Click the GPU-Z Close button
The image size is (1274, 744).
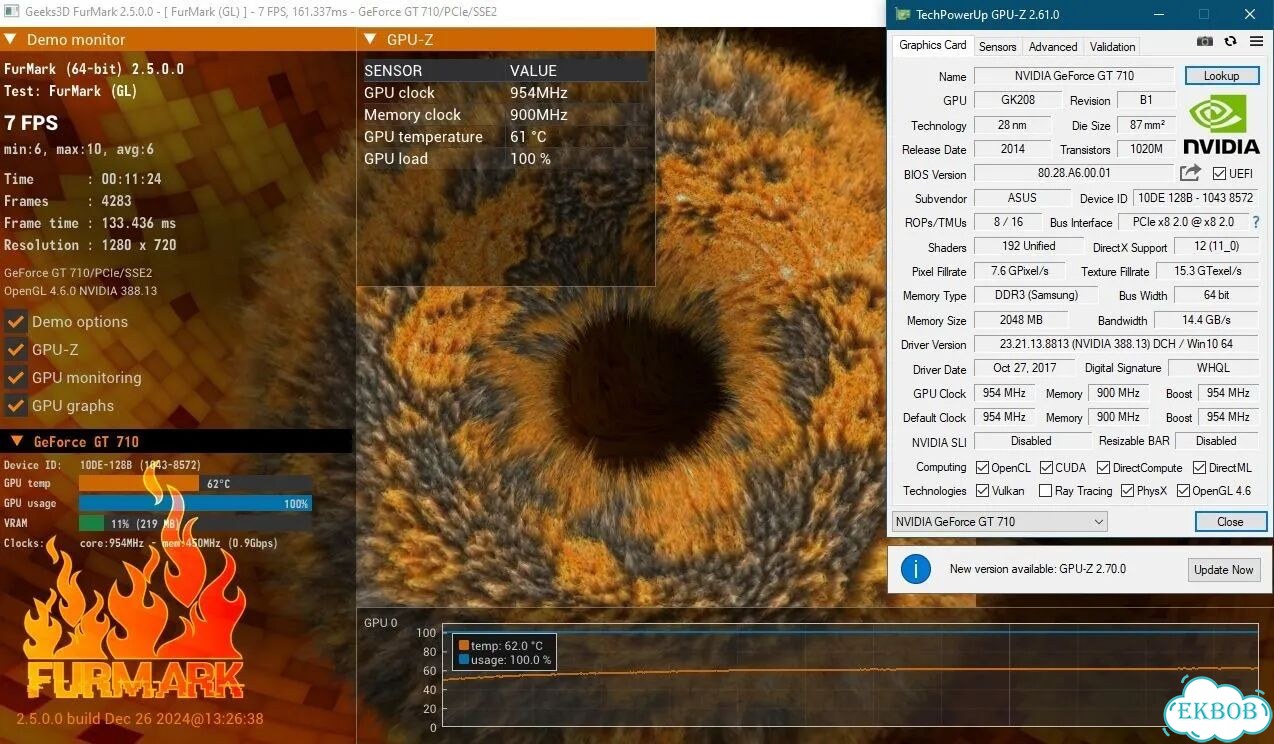coord(1230,522)
